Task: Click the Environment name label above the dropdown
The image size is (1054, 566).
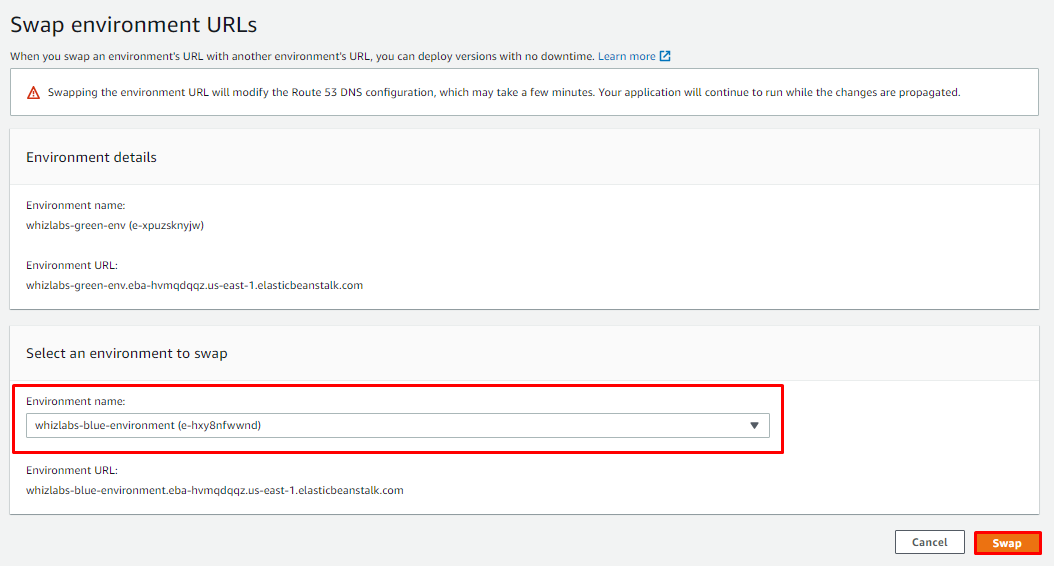Action: [x=76, y=401]
